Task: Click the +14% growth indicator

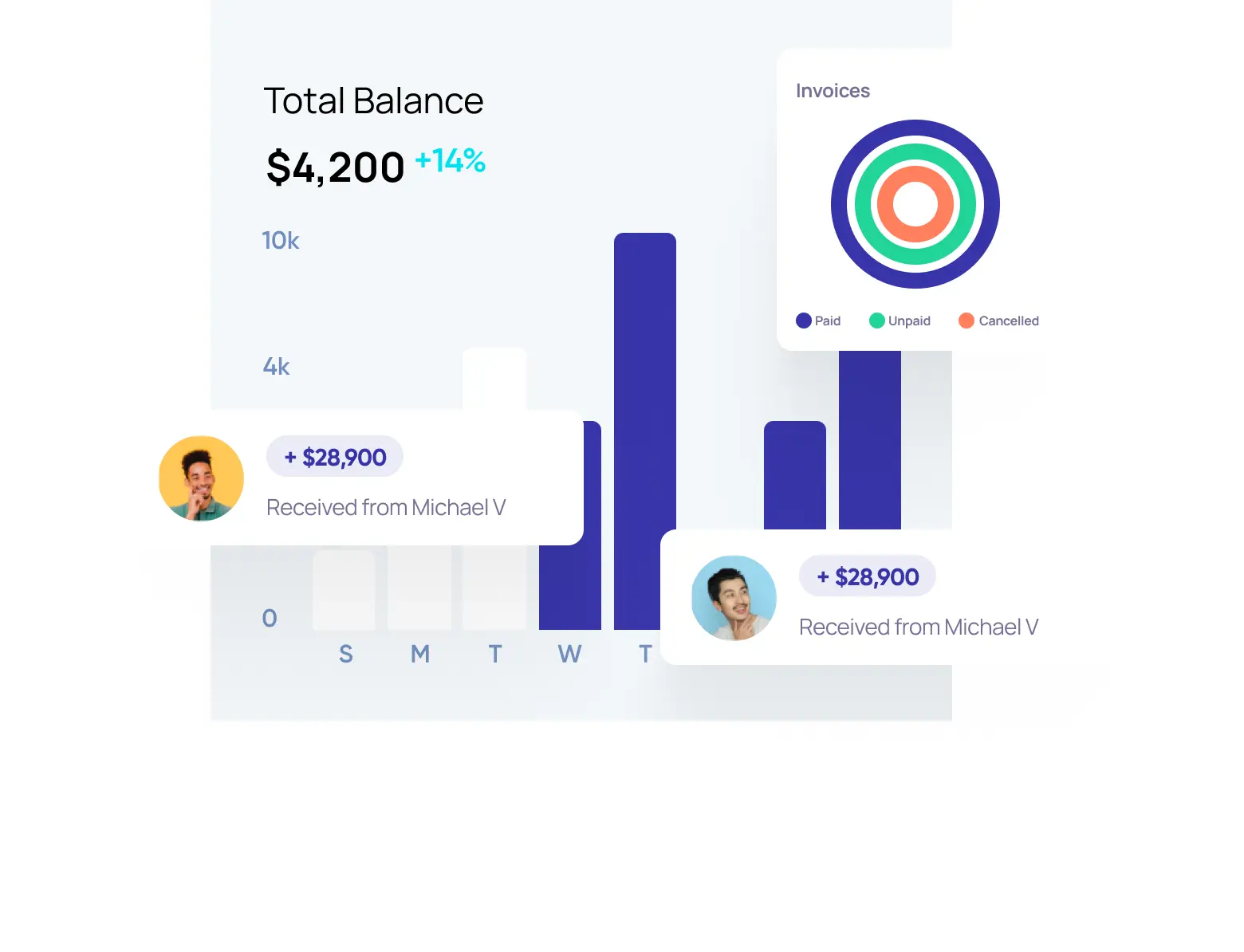Action: (451, 161)
